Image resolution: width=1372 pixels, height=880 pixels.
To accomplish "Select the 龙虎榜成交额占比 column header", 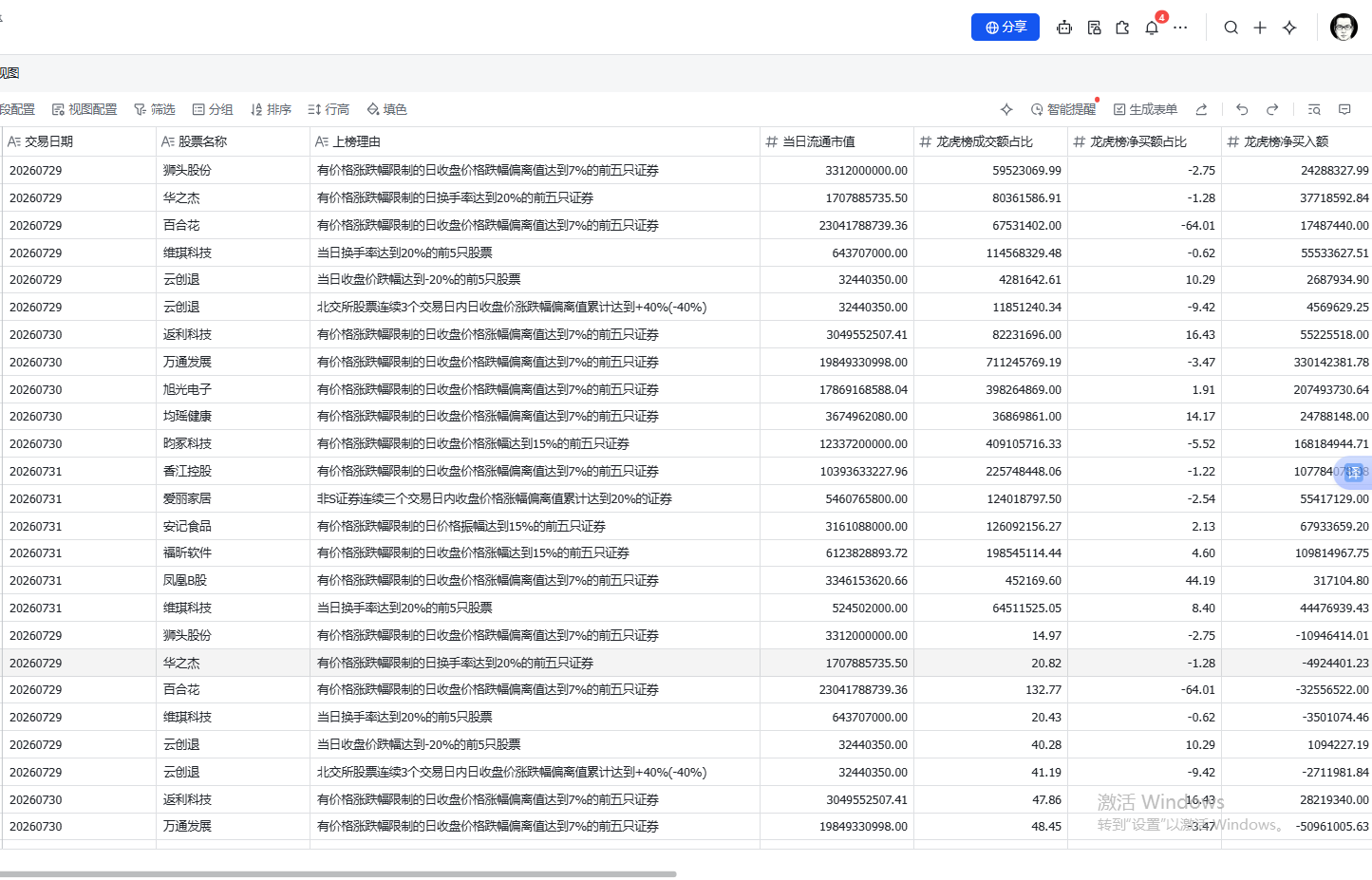I will pyautogui.click(x=990, y=141).
